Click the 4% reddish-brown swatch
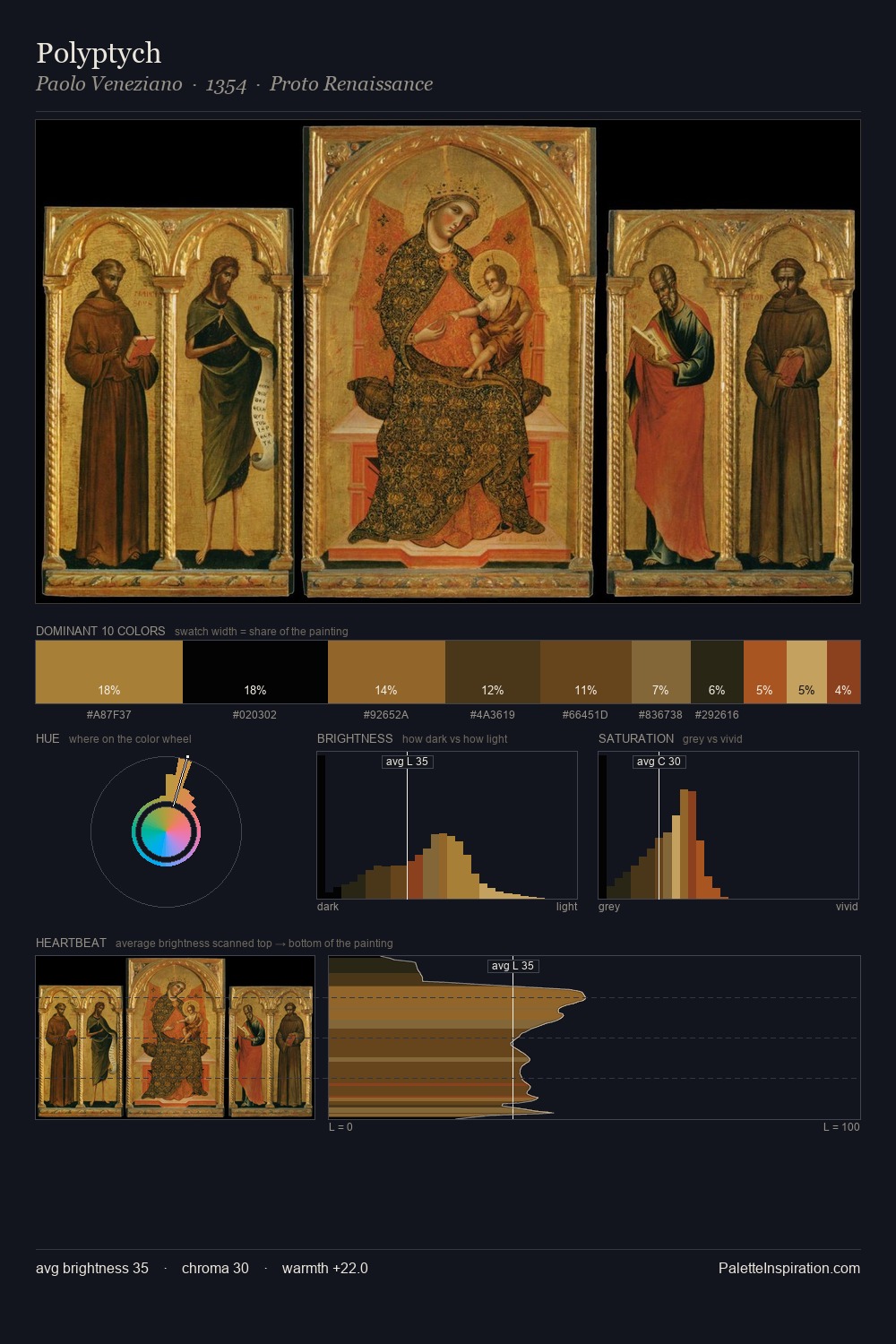 point(843,672)
